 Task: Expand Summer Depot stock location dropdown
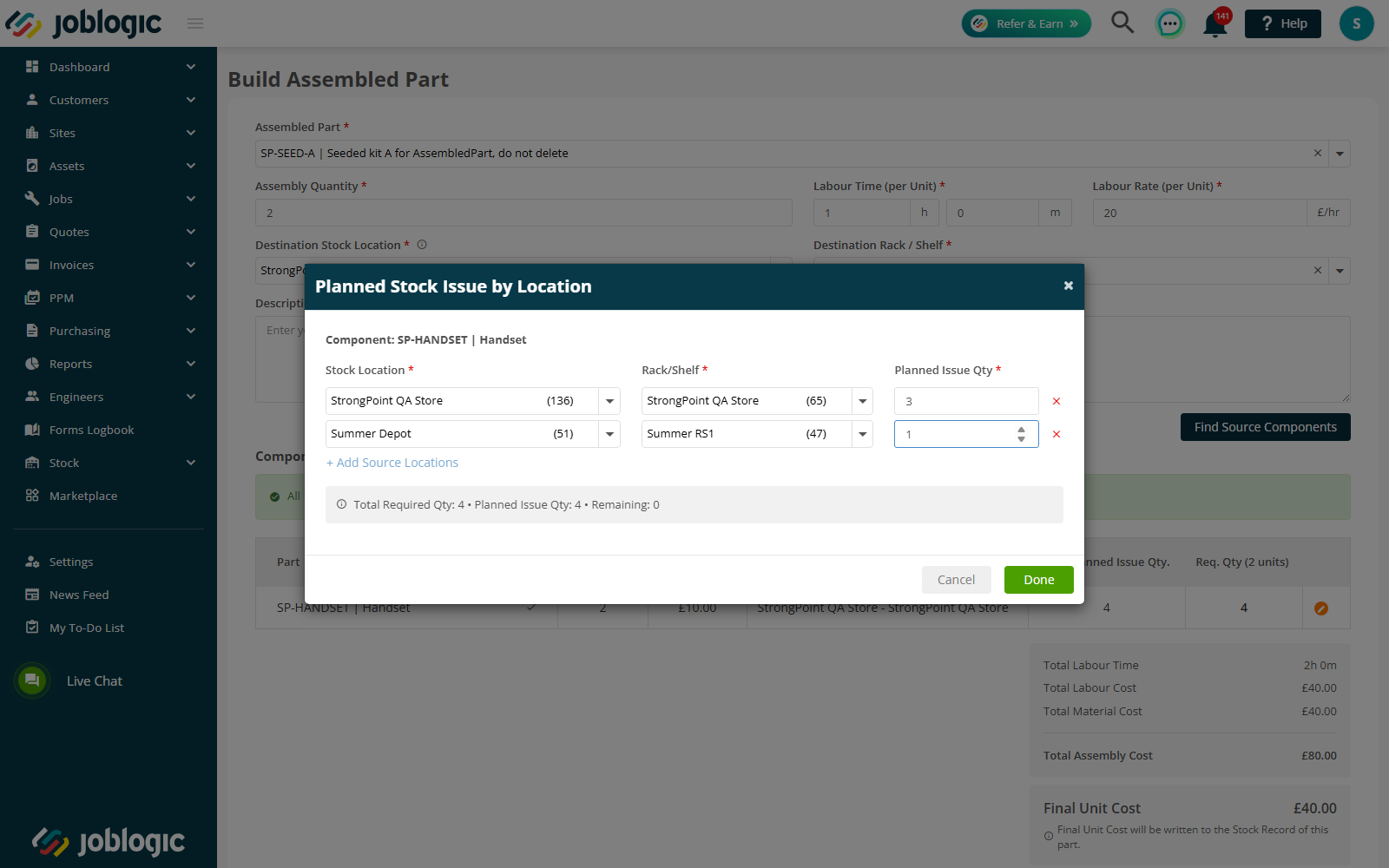click(x=609, y=434)
